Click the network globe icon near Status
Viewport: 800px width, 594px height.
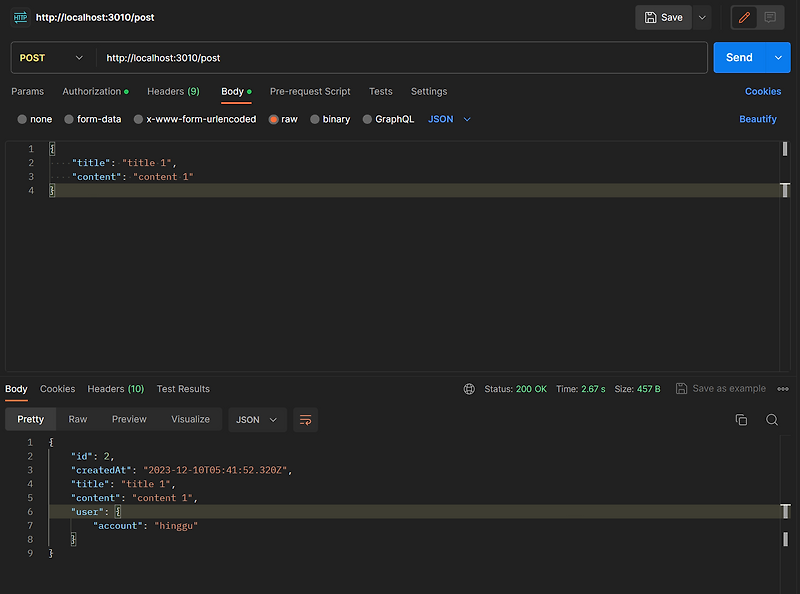point(469,389)
